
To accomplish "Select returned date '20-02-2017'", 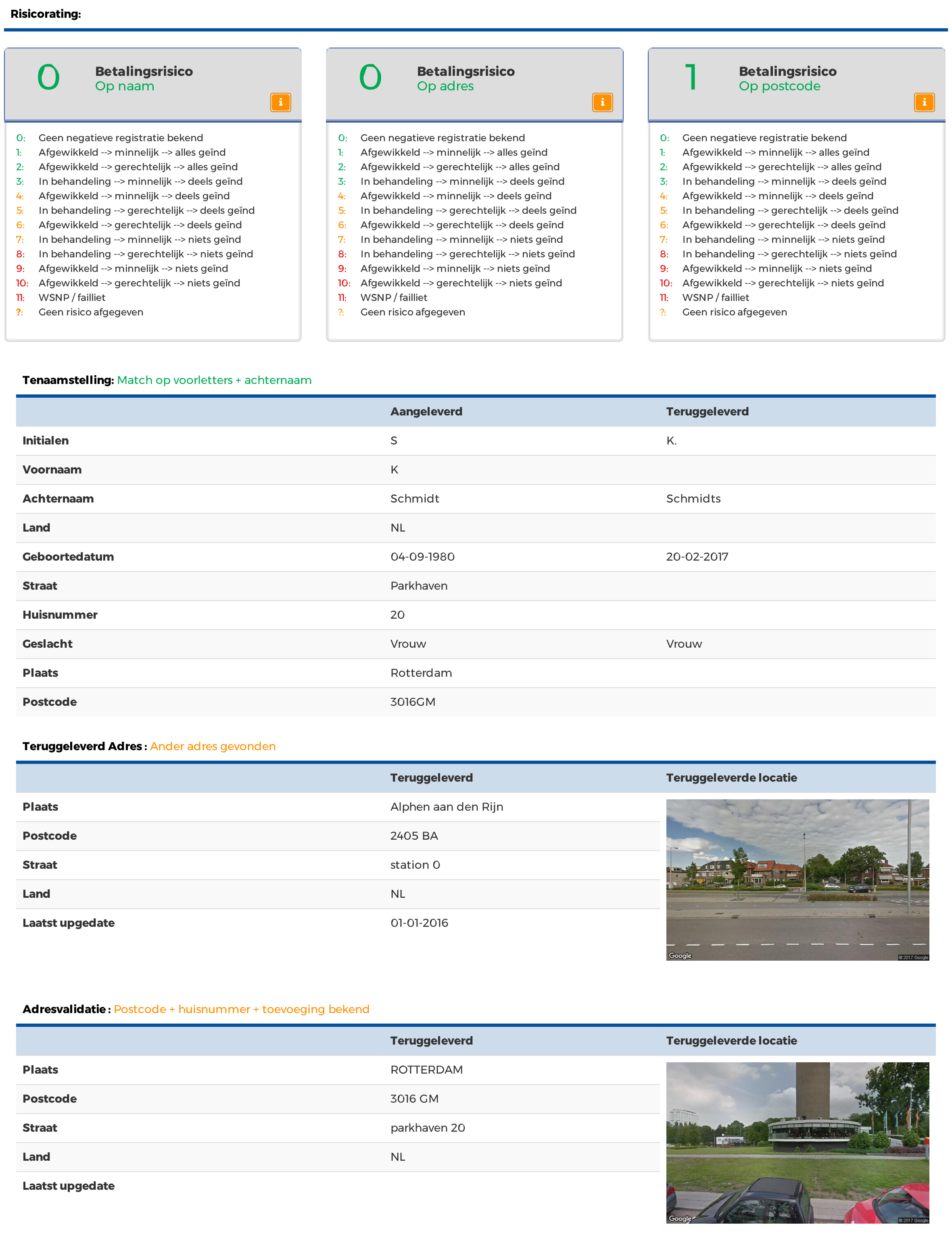I will click(x=697, y=557).
